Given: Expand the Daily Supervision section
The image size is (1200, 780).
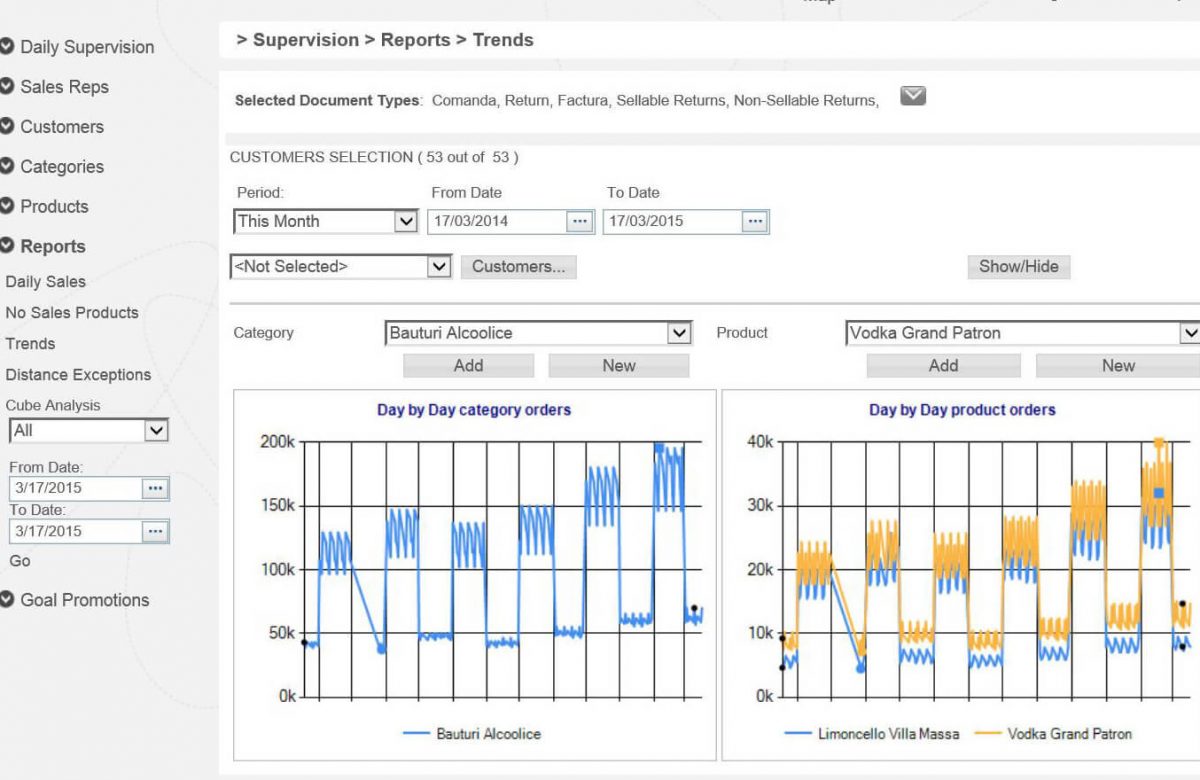Looking at the screenshot, I should click(8, 47).
